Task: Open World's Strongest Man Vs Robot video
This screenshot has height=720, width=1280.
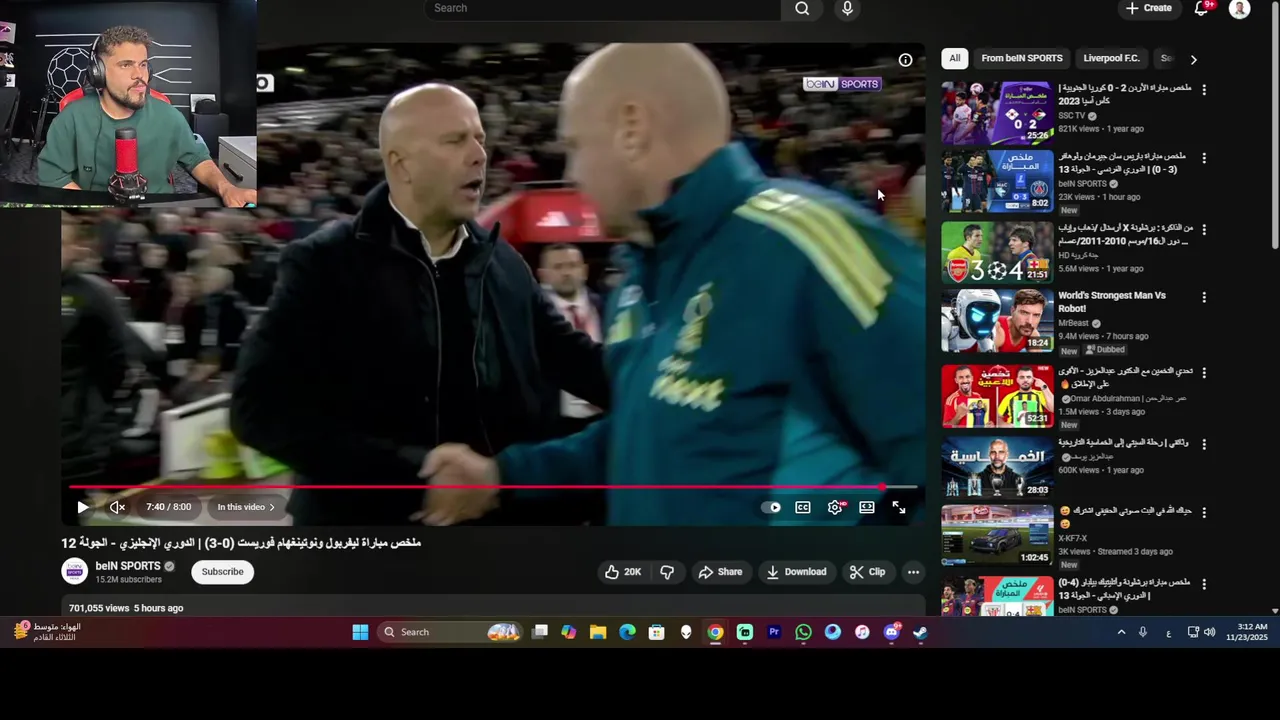Action: click(1112, 302)
